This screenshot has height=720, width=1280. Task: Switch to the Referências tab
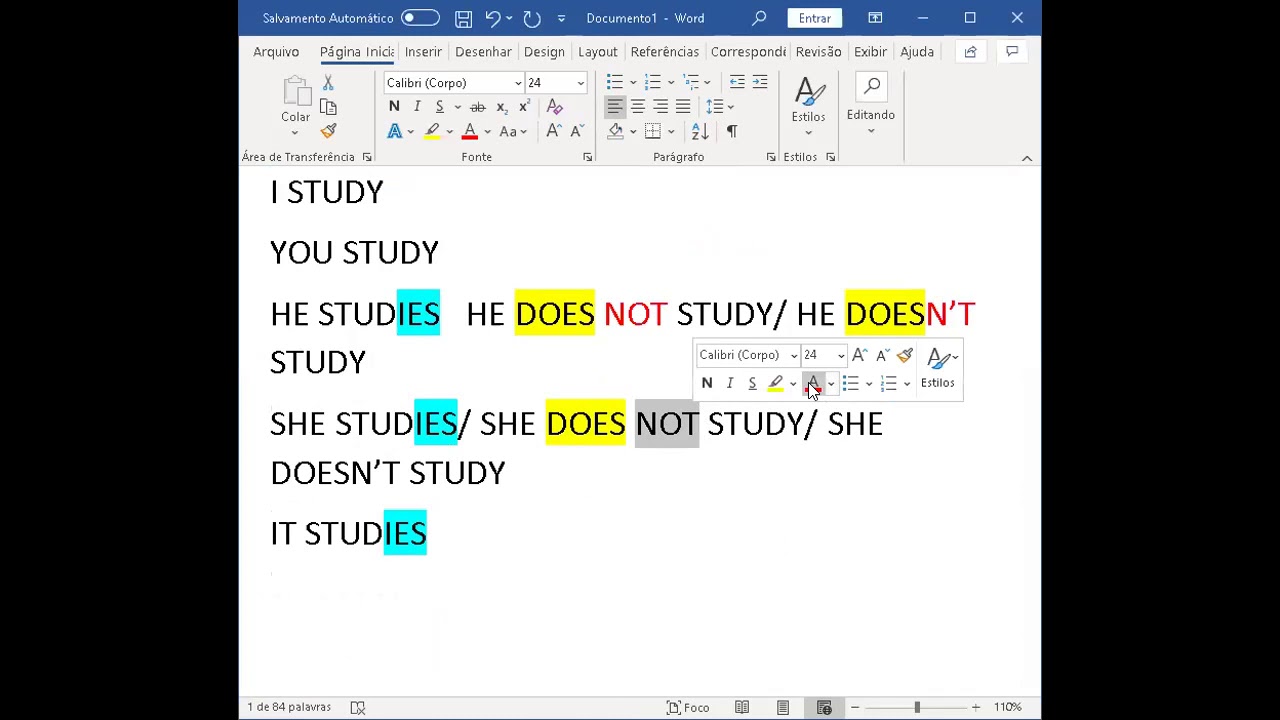click(x=665, y=52)
